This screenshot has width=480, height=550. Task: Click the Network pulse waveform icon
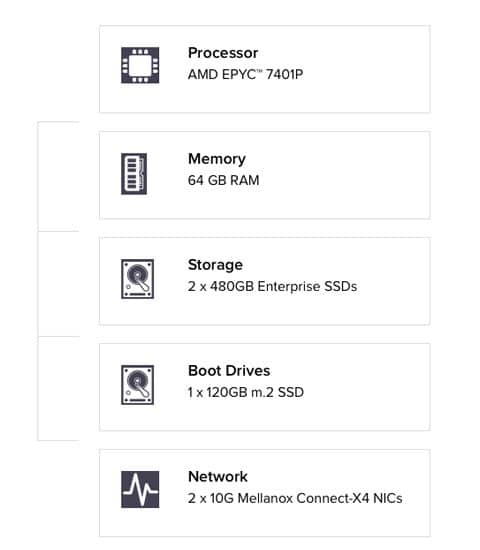pyautogui.click(x=140, y=489)
